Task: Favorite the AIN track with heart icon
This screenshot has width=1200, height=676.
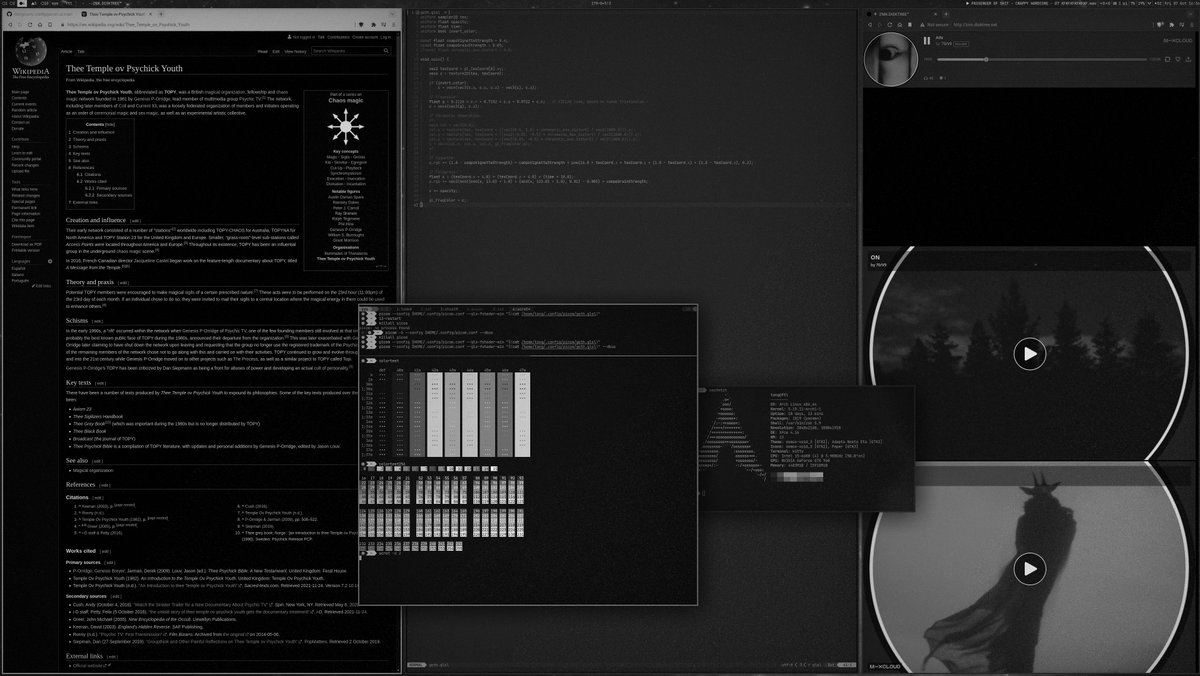Action: (x=1178, y=59)
